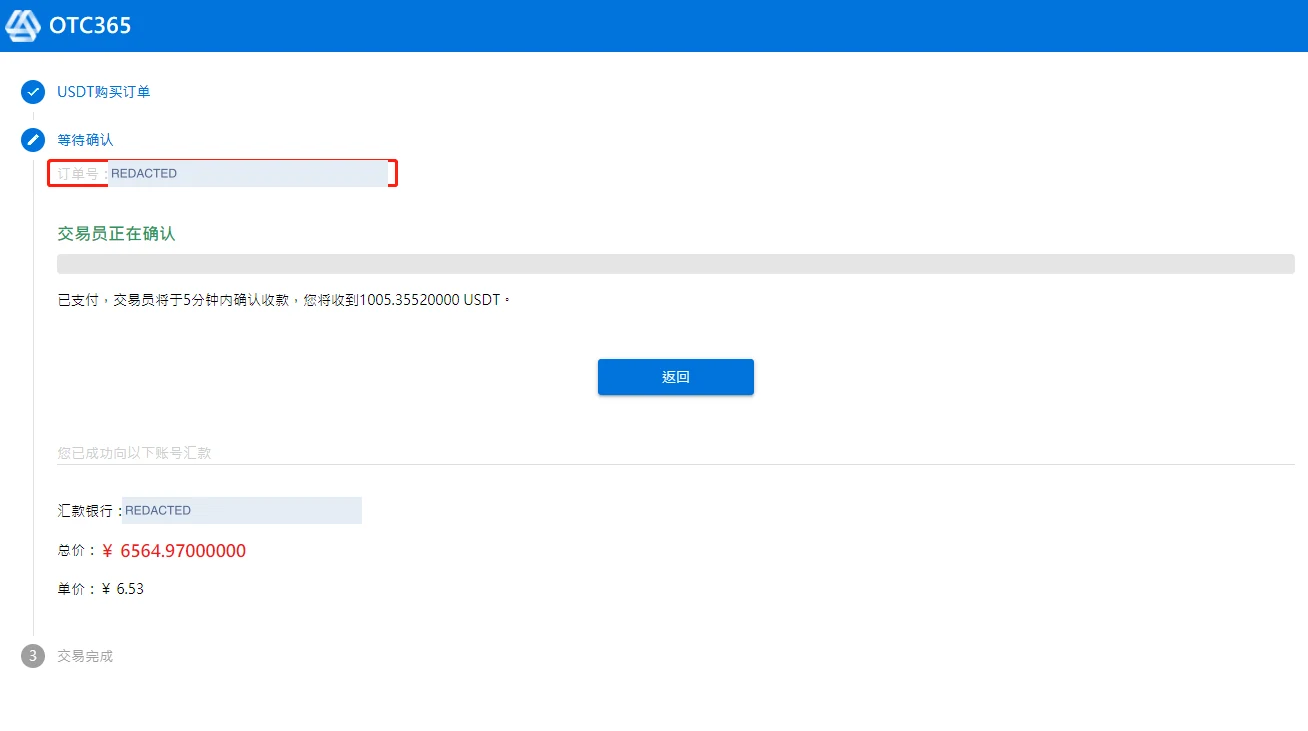Click the 汇款银行 redacted bank value

point(242,510)
